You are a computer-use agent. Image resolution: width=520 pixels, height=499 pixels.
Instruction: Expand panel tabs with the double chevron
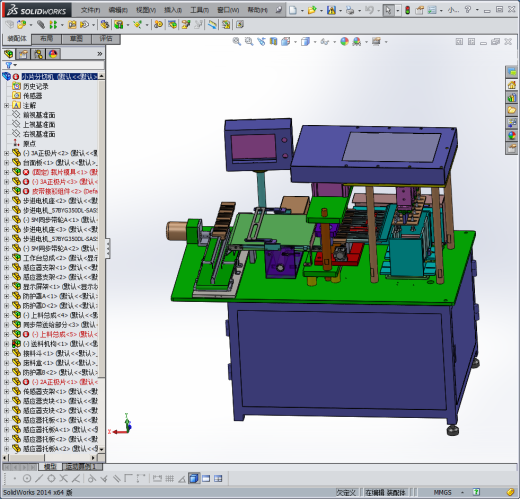point(99,54)
